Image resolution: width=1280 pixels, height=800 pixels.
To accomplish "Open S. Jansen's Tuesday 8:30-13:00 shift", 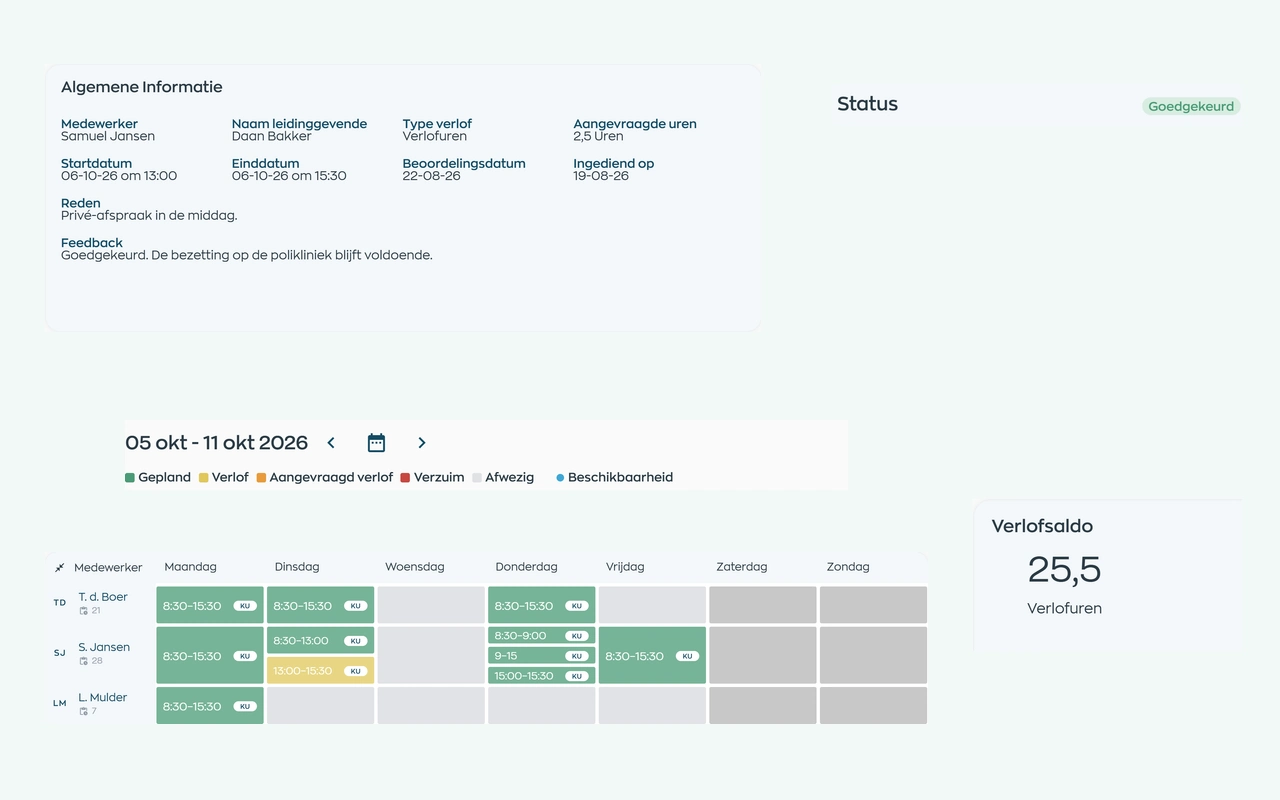I will tap(320, 640).
